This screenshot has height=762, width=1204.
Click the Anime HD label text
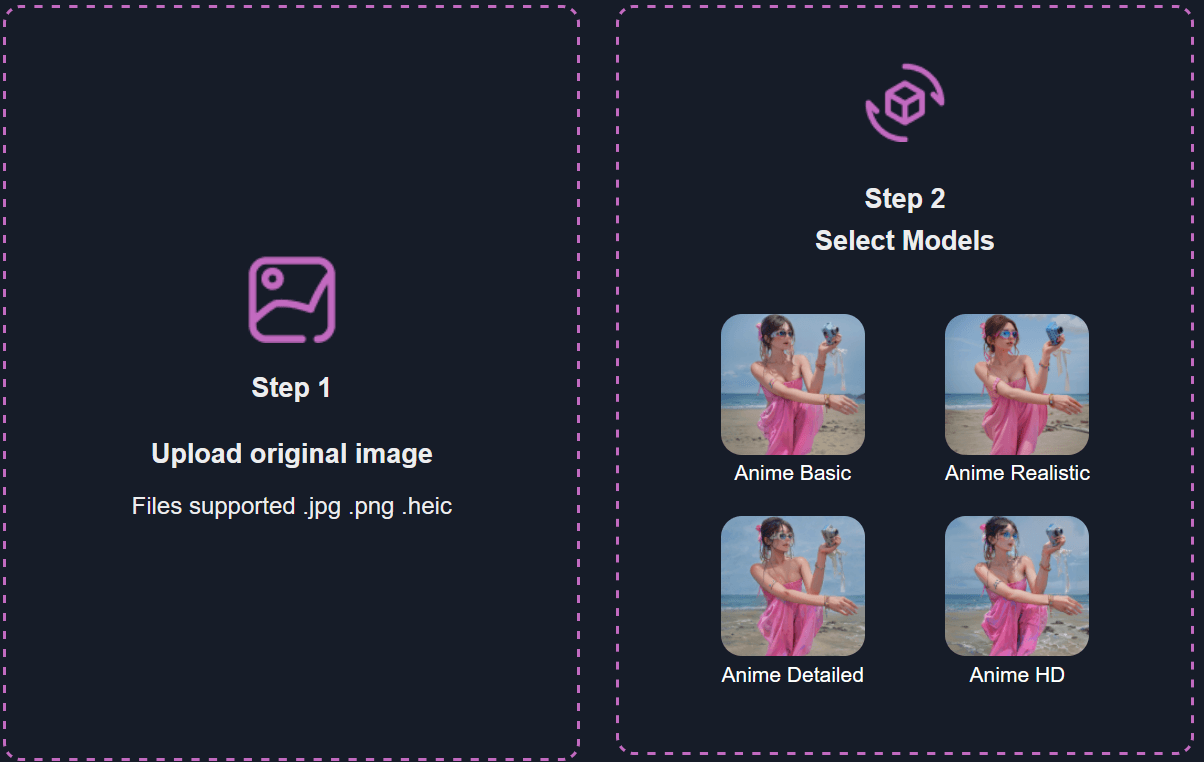tap(1016, 675)
